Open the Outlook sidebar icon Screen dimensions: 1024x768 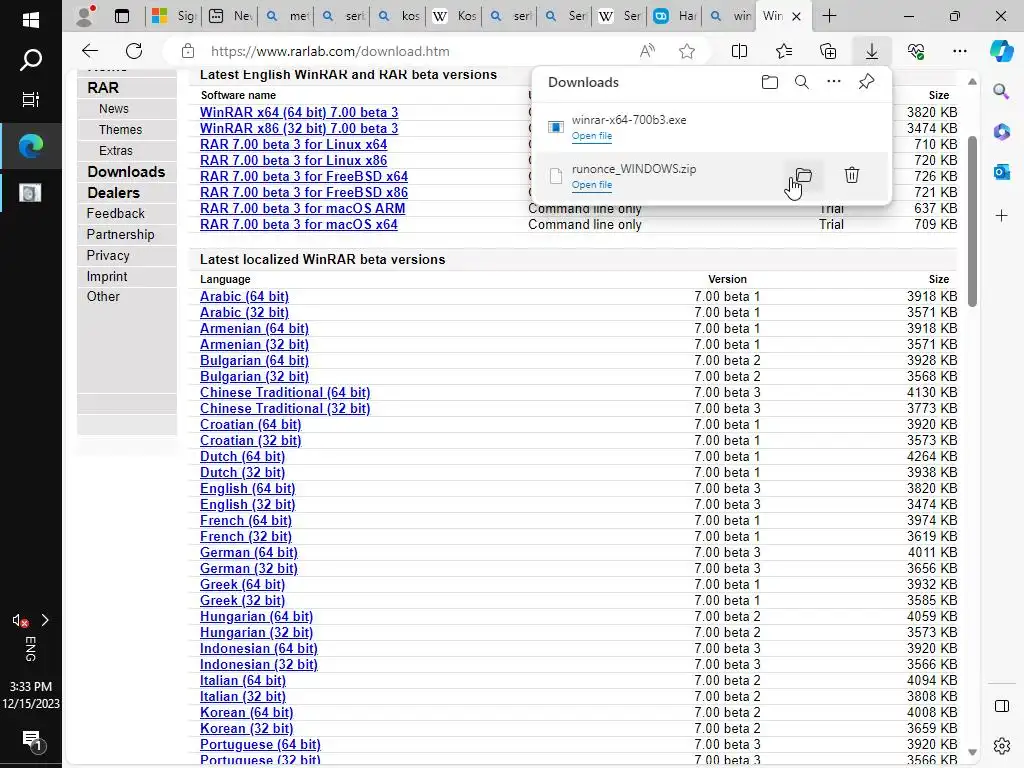1001,172
